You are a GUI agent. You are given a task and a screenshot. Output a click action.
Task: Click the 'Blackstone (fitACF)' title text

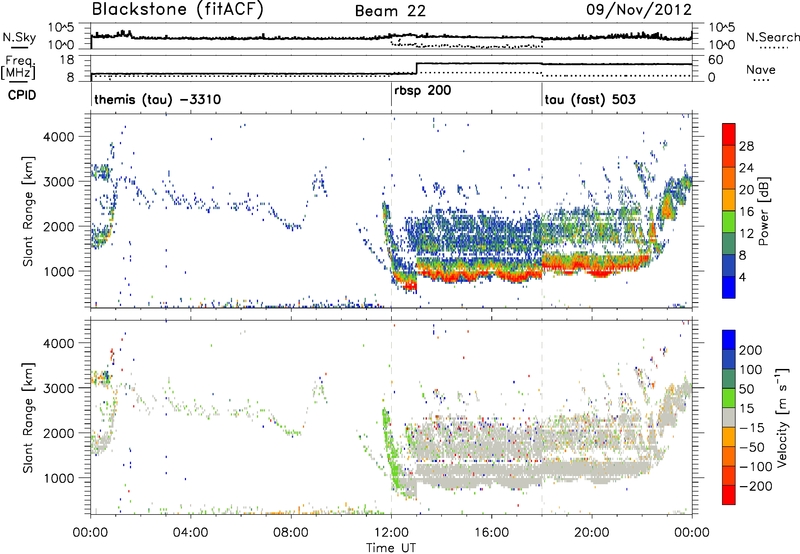[178, 10]
